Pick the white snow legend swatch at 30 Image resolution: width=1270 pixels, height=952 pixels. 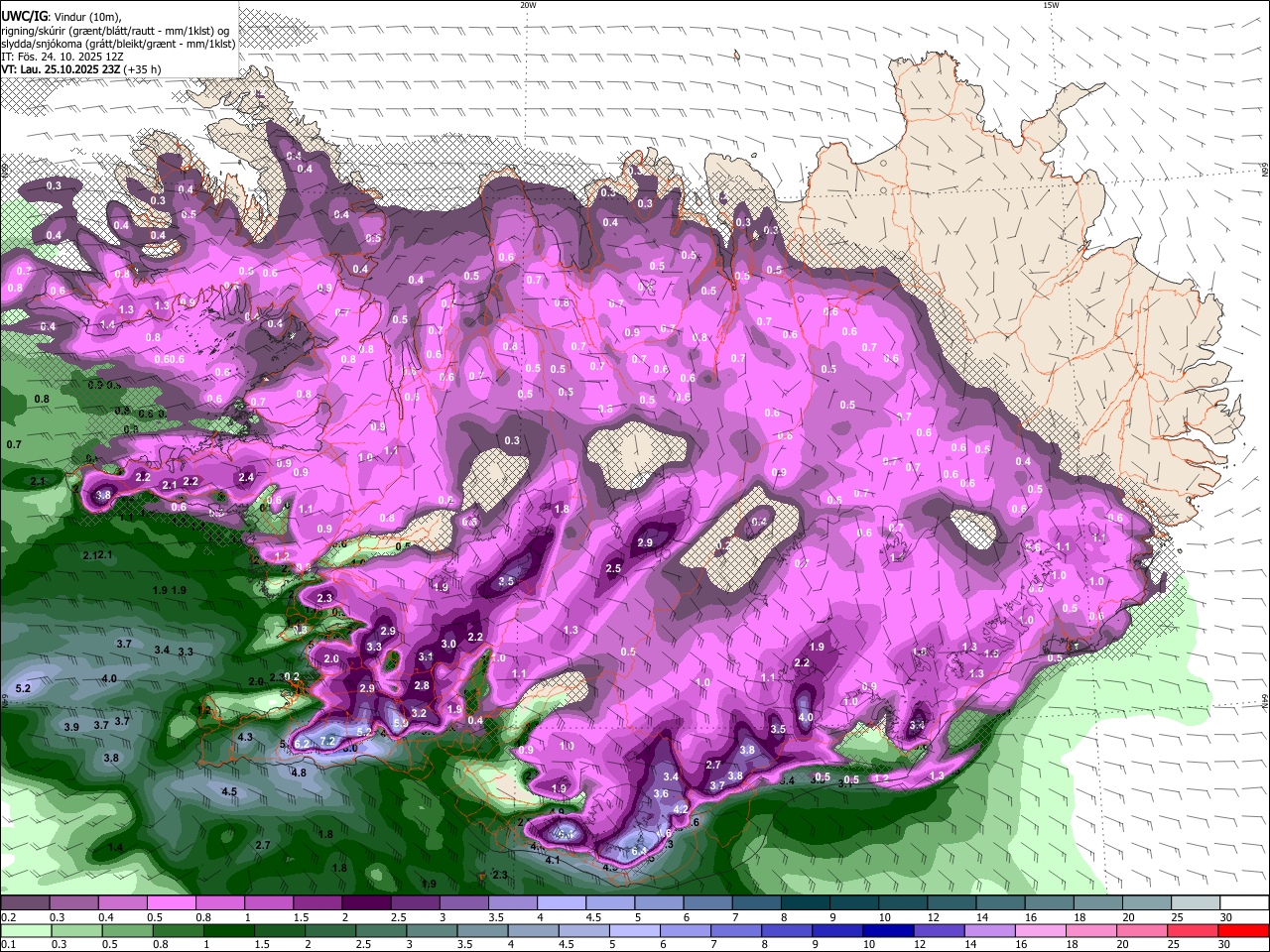pos(1246,903)
